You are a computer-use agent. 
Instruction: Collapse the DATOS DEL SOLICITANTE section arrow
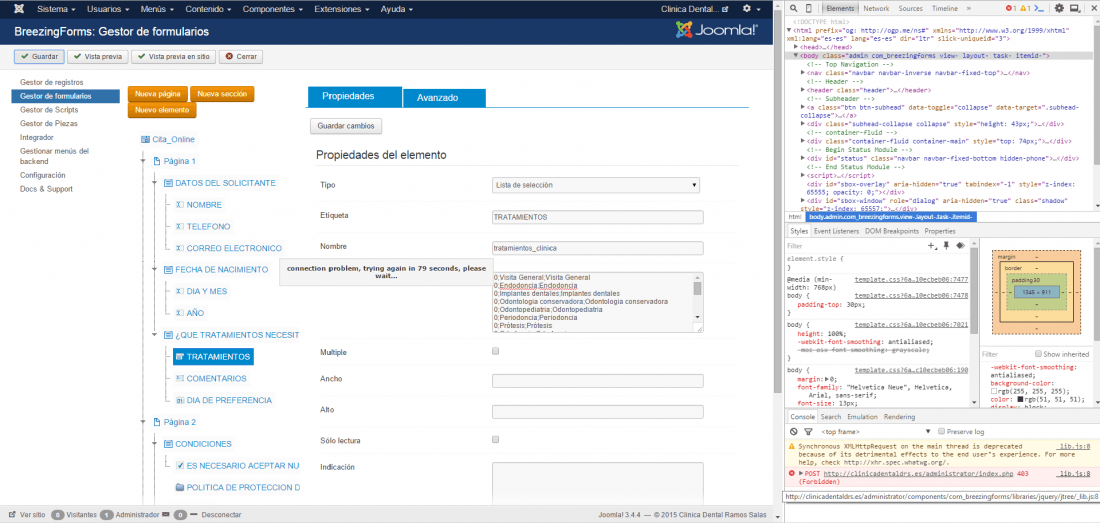[x=154, y=183]
